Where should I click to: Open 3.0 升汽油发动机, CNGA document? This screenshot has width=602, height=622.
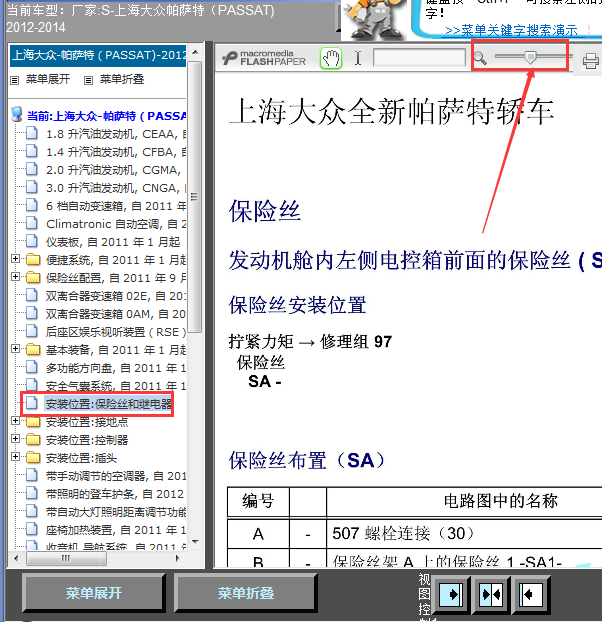(x=116, y=188)
